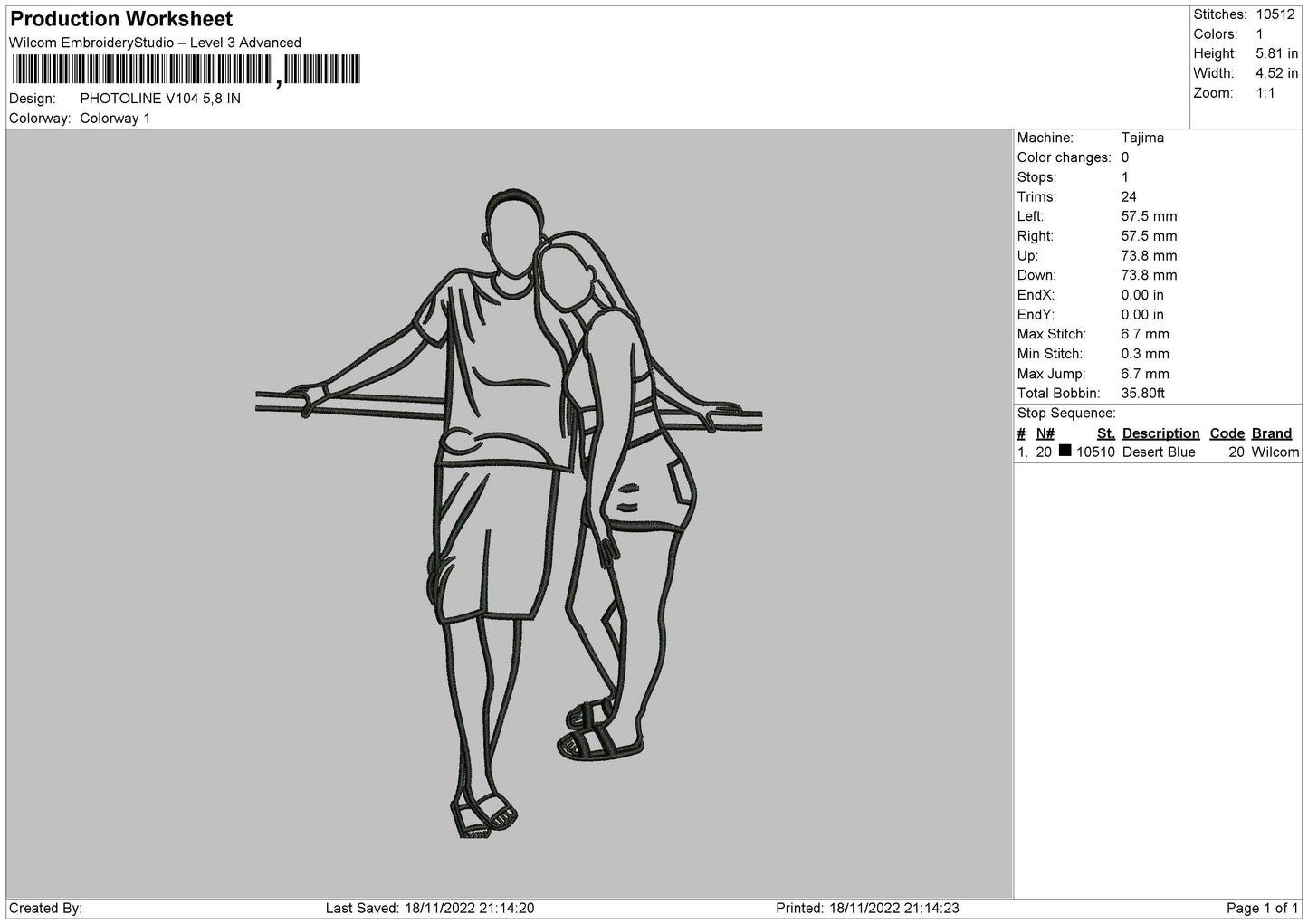
Task: Click the Created By label
Action: click(x=46, y=909)
